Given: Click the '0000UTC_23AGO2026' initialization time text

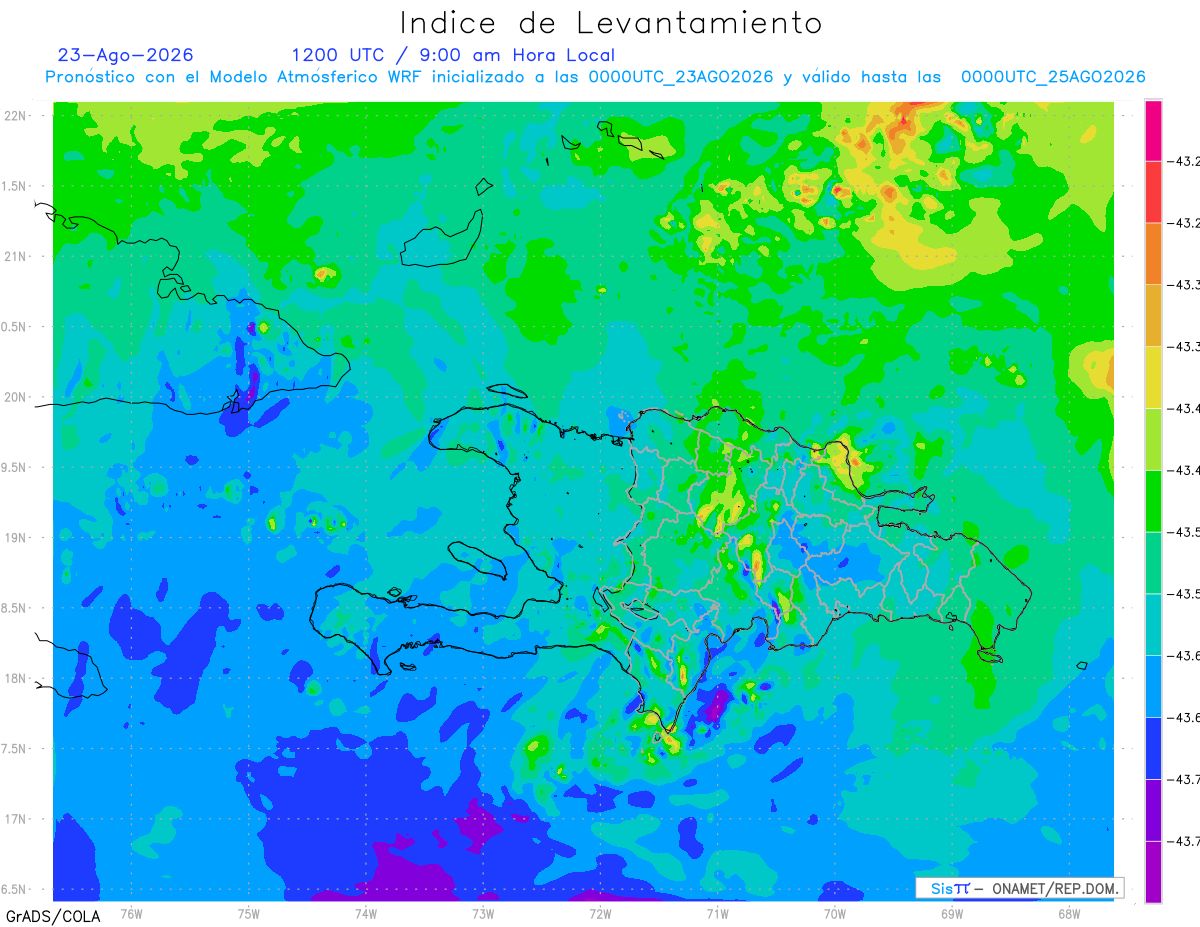Looking at the screenshot, I should point(680,77).
